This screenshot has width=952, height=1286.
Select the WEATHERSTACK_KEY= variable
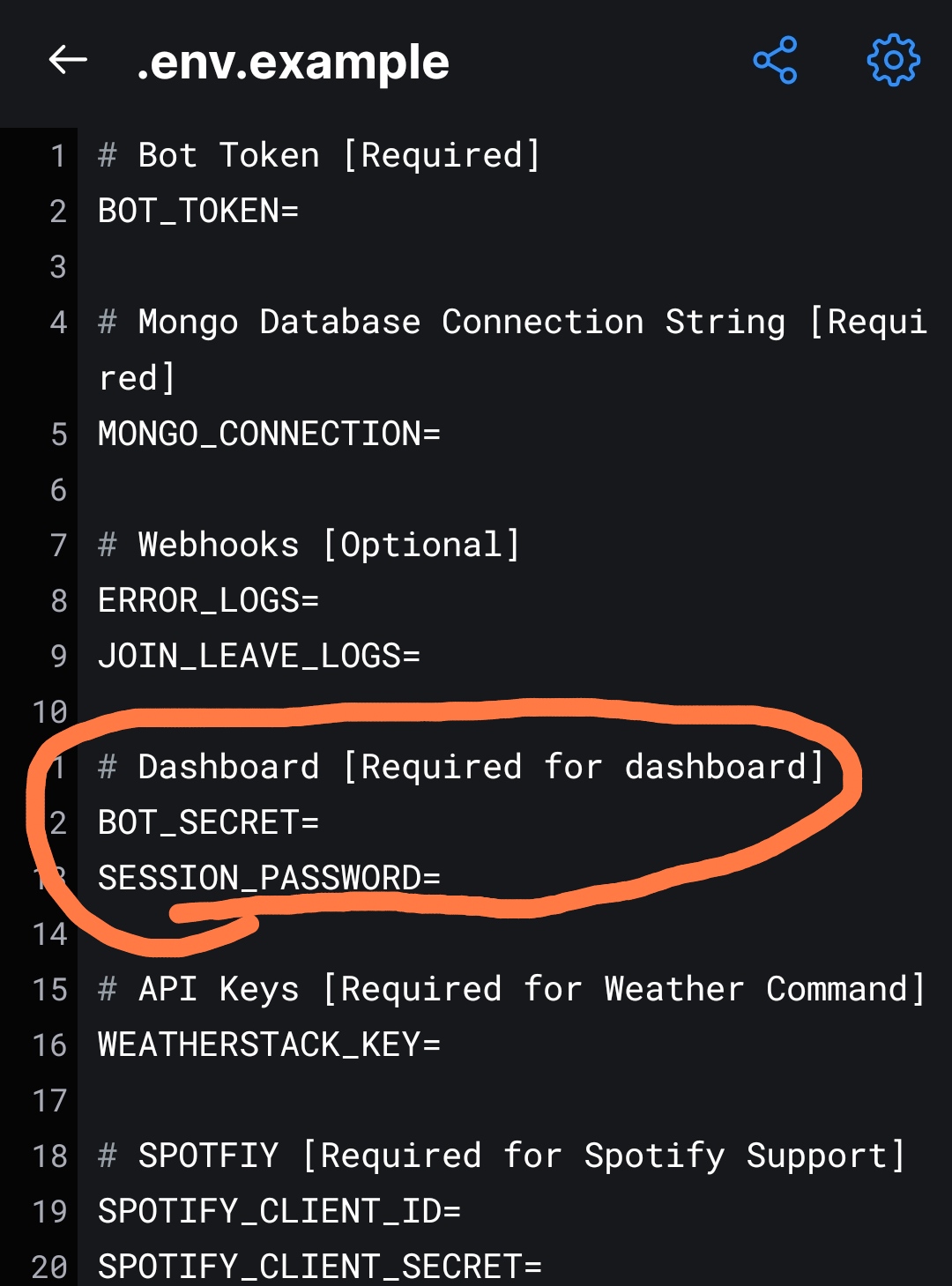tap(269, 1044)
